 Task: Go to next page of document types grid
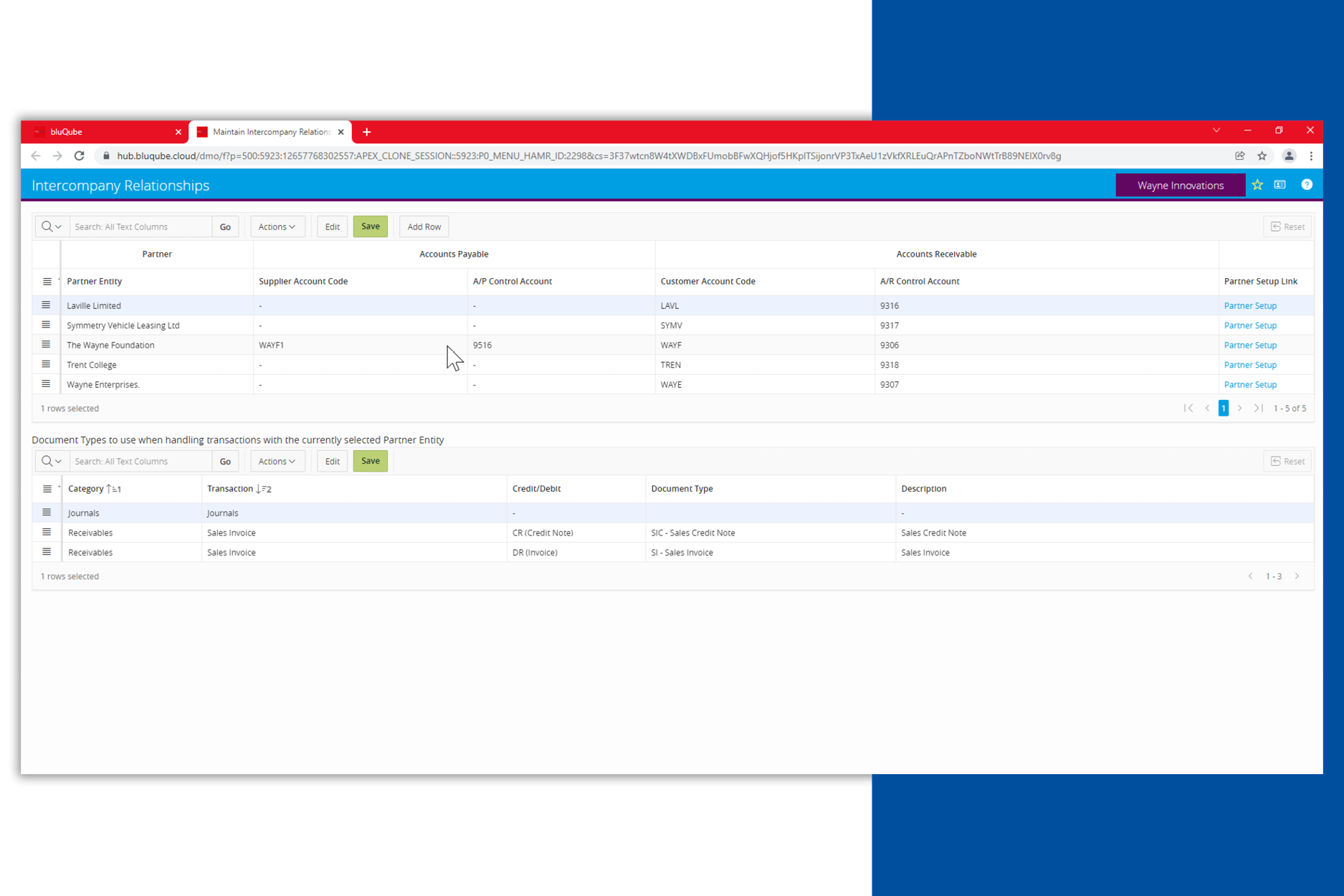click(x=1297, y=576)
